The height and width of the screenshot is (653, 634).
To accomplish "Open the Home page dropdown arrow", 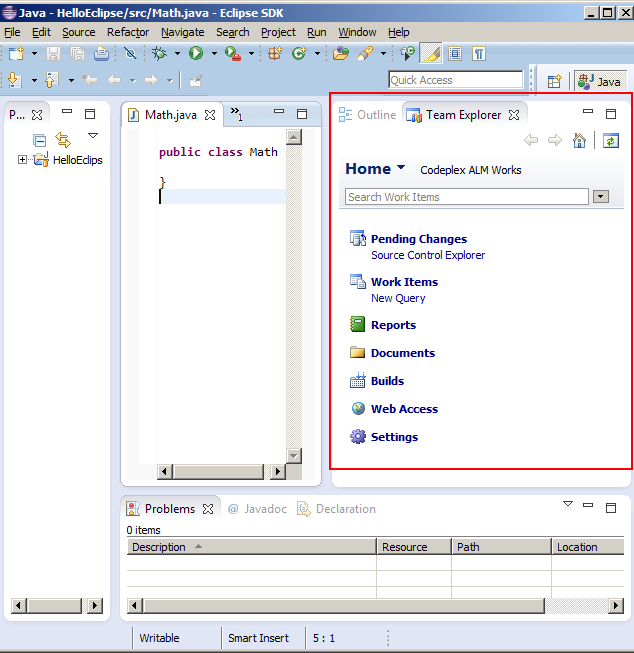I will [401, 168].
